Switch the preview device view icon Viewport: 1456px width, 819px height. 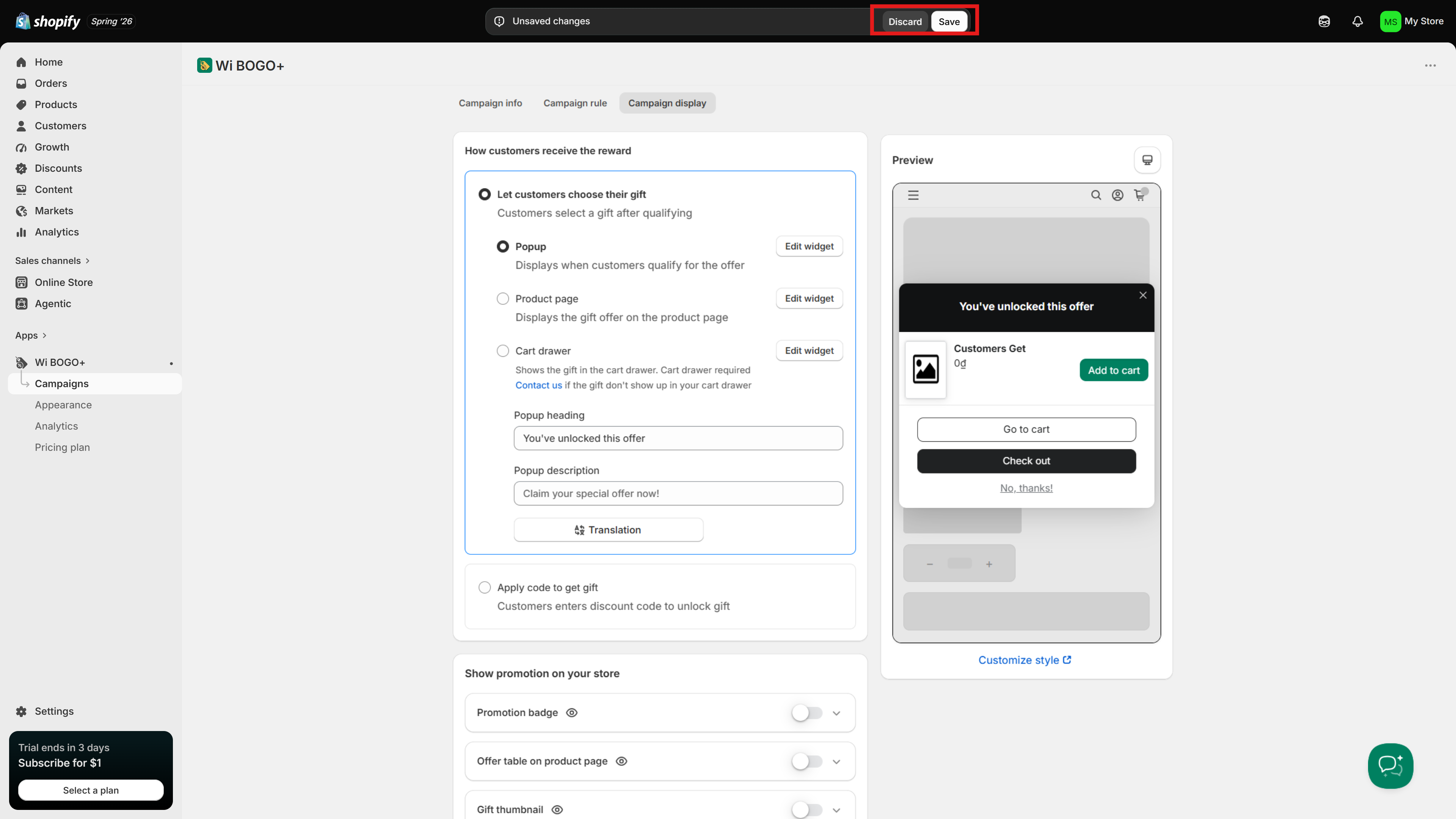1147,160
